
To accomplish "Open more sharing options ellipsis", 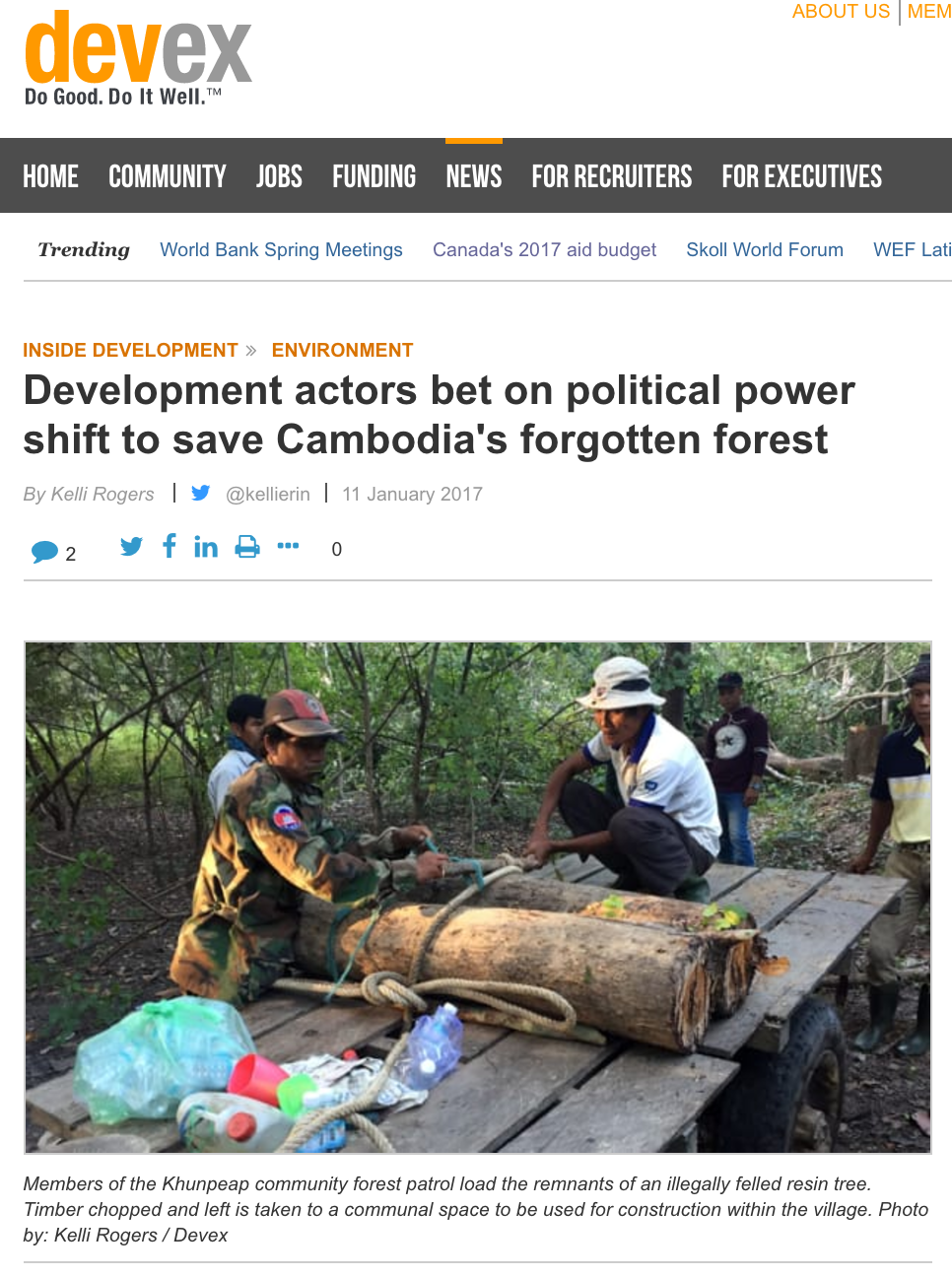I will click(x=288, y=546).
